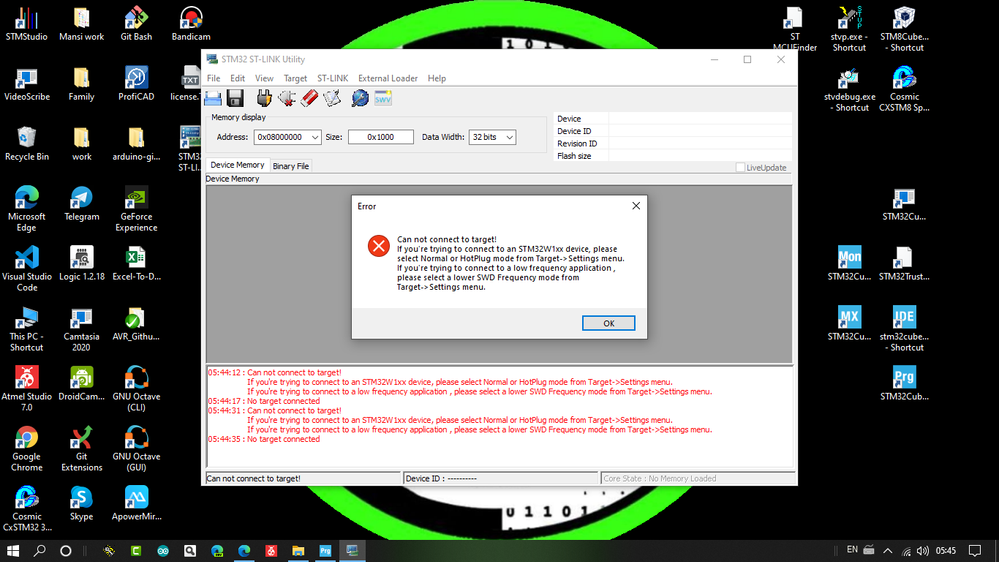
Task: Click the Cortana circle icon in taskbar
Action: [x=66, y=551]
